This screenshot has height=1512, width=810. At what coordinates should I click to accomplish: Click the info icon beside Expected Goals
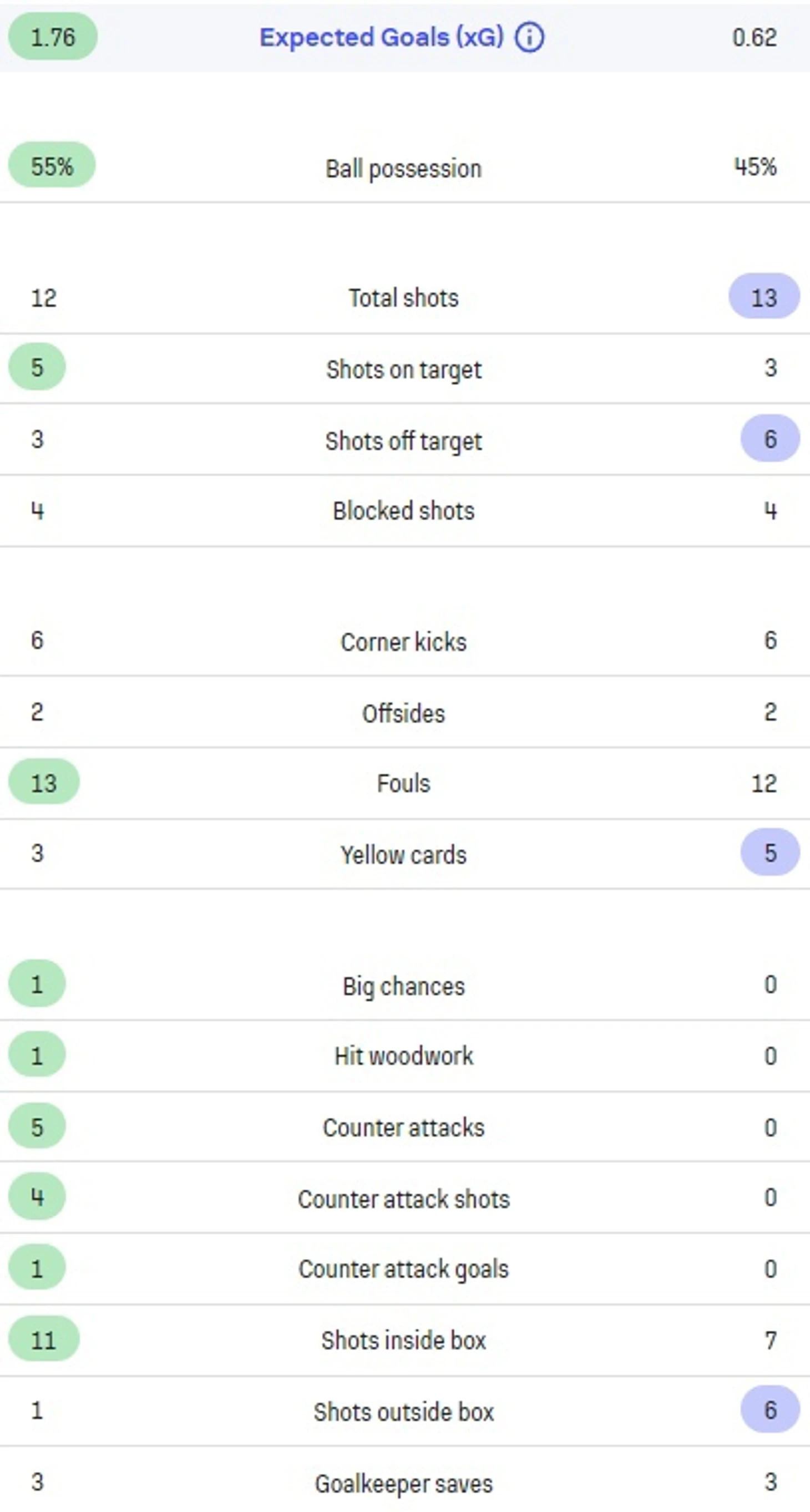(x=529, y=38)
